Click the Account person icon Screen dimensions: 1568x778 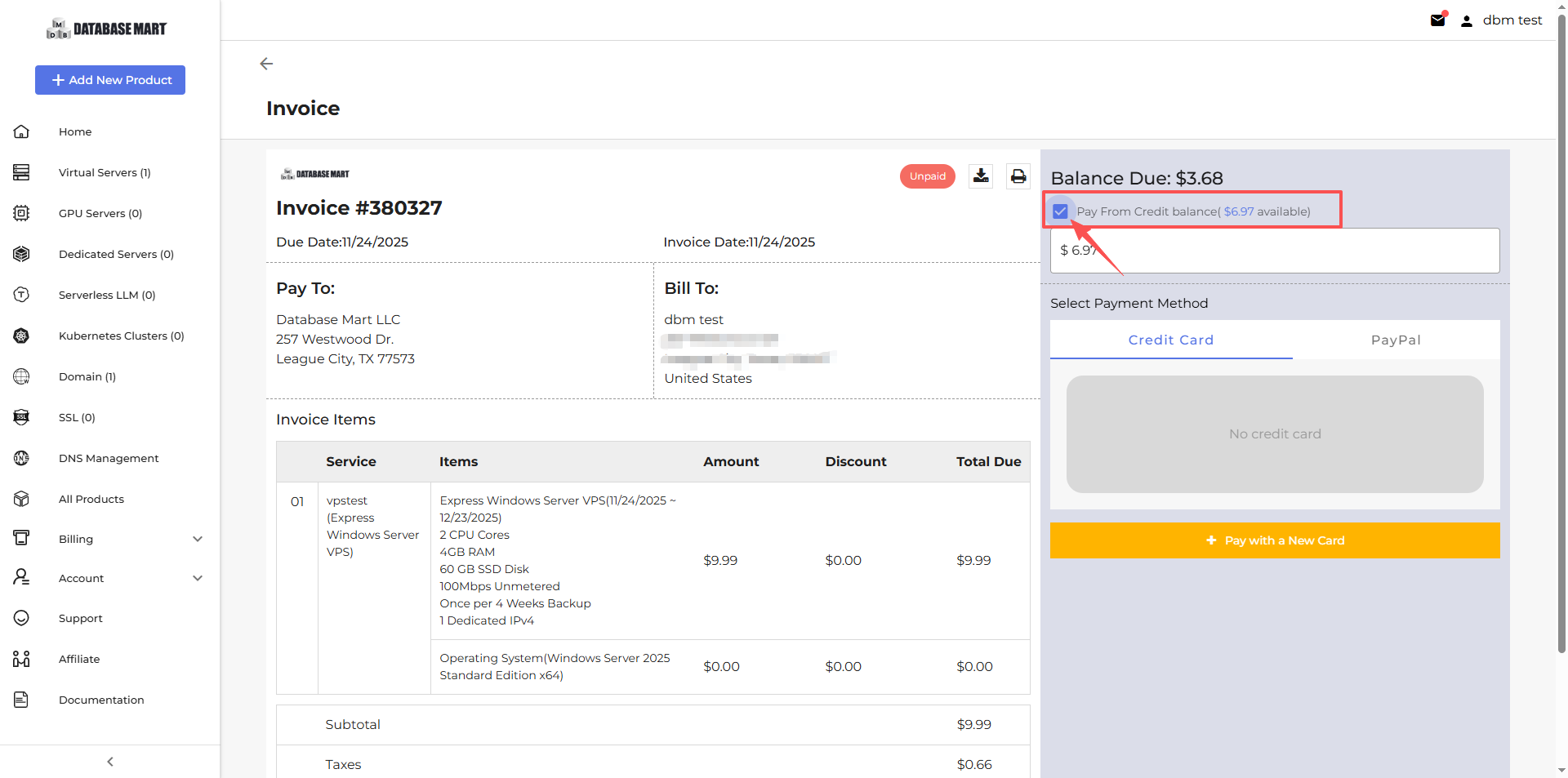point(21,577)
